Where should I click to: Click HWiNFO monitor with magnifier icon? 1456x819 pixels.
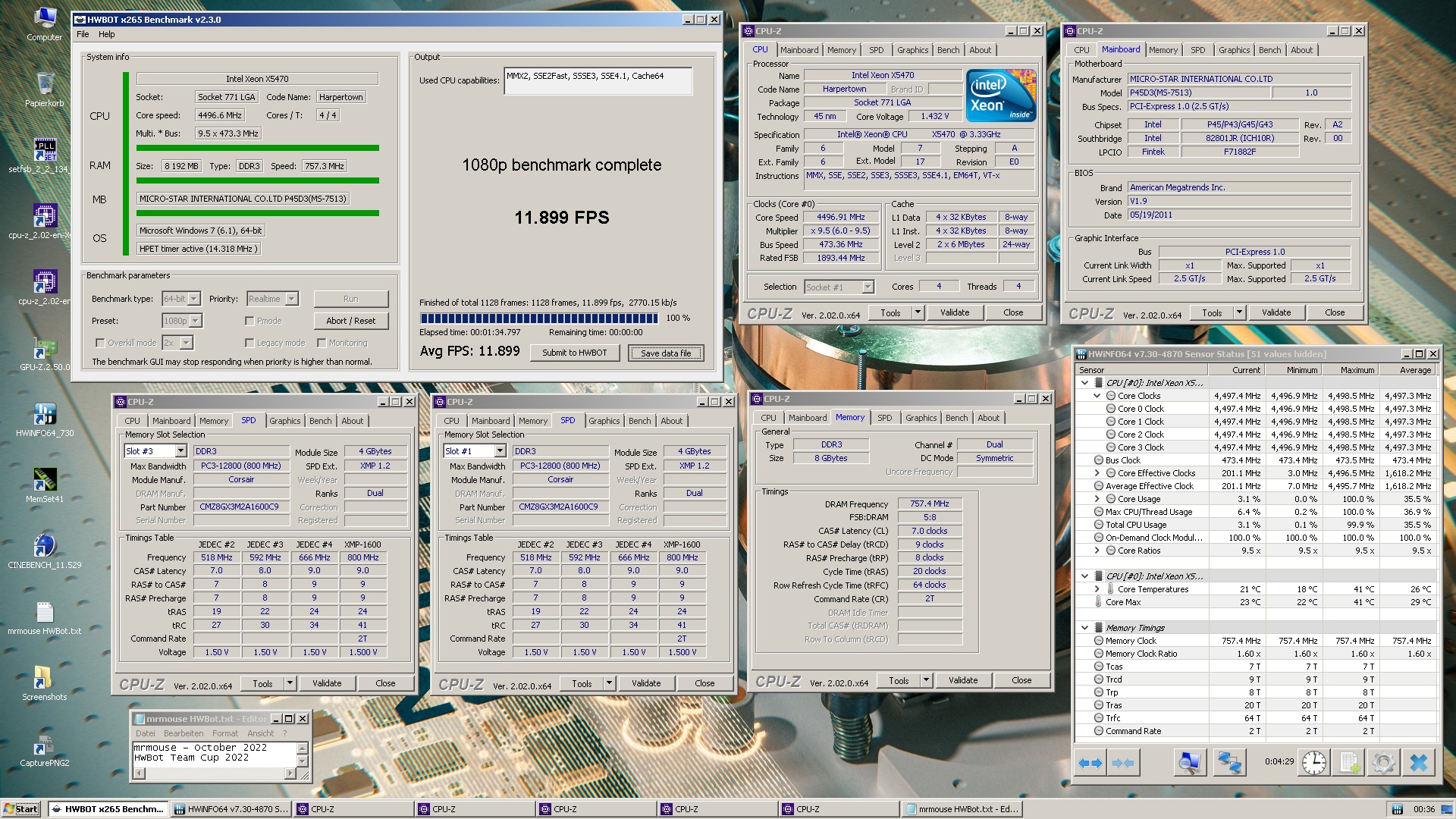click(x=1189, y=763)
